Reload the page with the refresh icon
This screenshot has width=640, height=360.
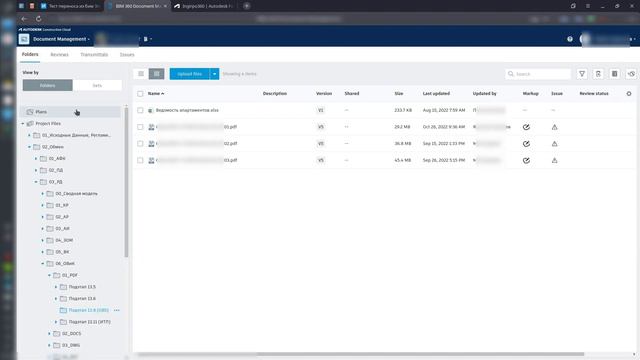coord(38,19)
